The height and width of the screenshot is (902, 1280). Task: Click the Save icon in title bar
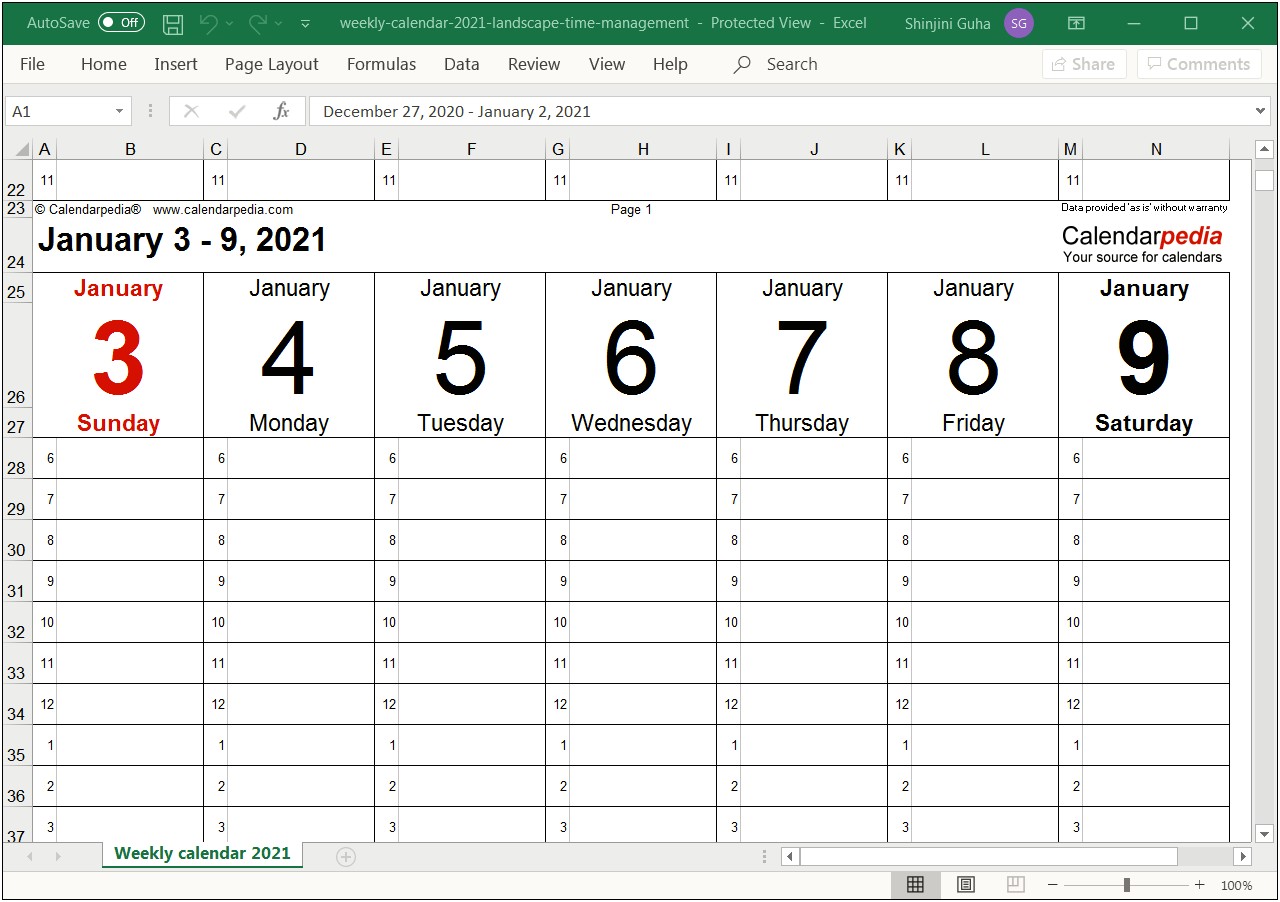point(173,23)
